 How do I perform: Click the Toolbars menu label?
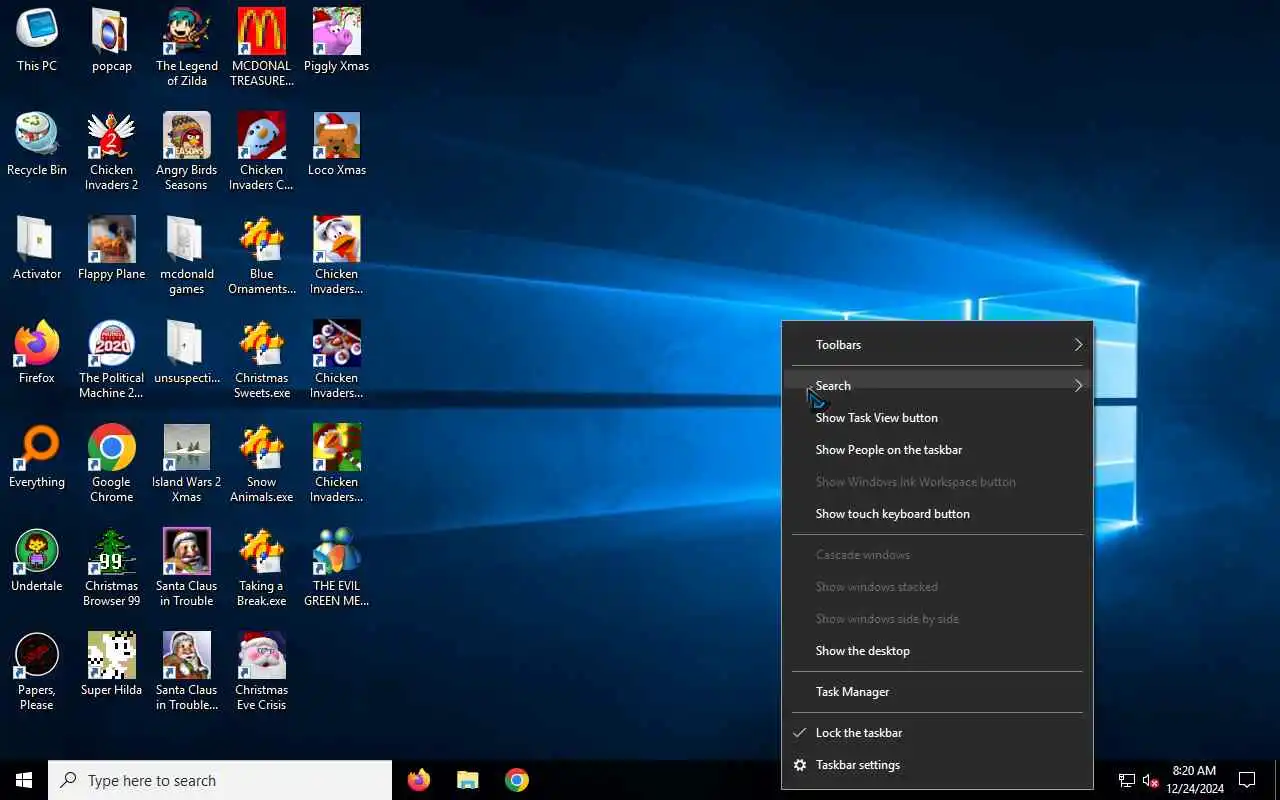[838, 345]
